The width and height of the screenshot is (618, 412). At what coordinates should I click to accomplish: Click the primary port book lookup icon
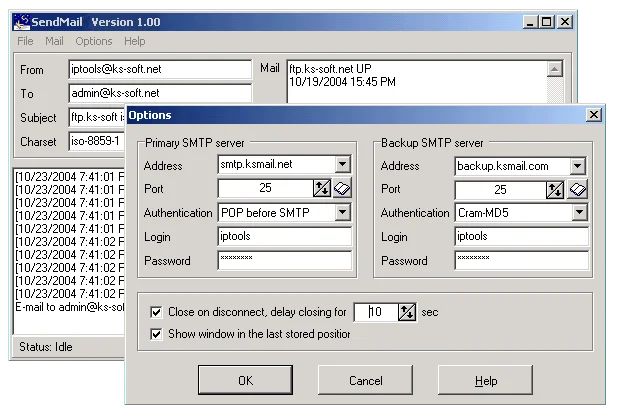point(342,188)
